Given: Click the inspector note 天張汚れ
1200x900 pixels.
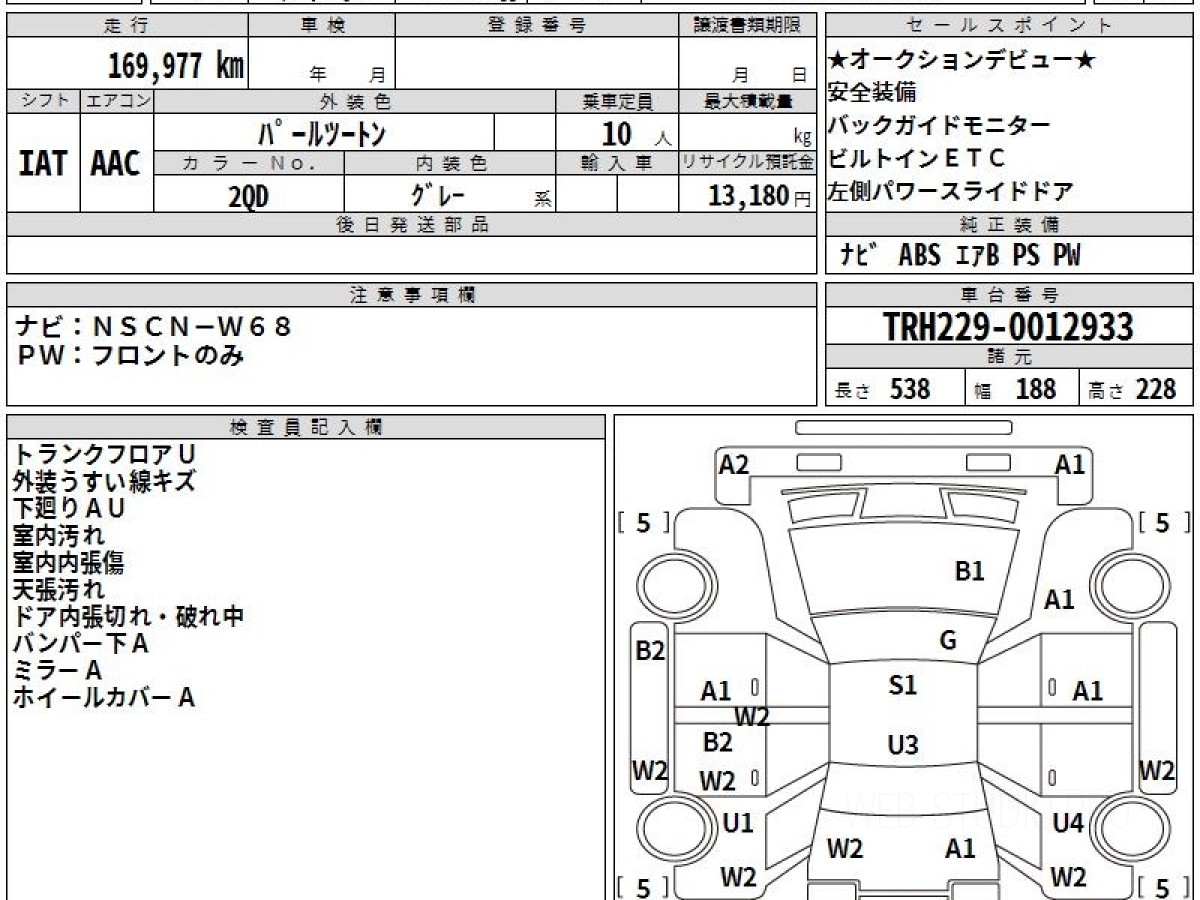Looking at the screenshot, I should 58,589.
